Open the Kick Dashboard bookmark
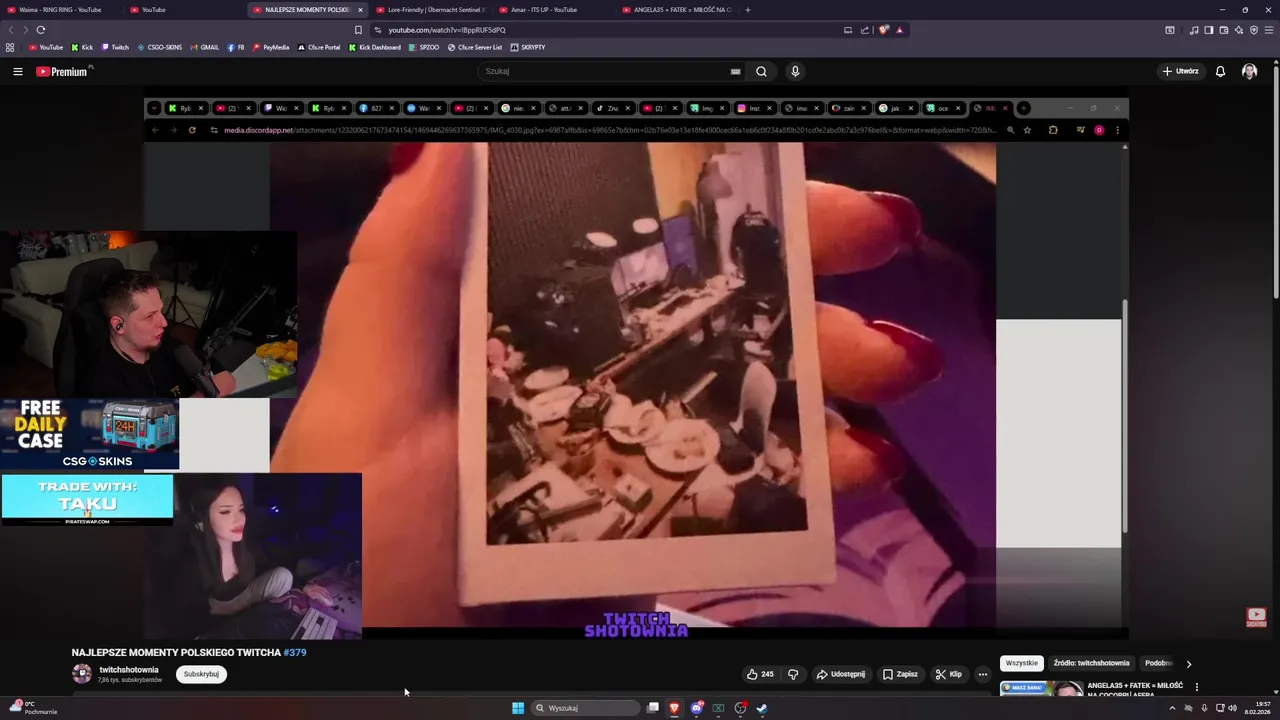Screen dimensions: 1280x720 point(375,47)
